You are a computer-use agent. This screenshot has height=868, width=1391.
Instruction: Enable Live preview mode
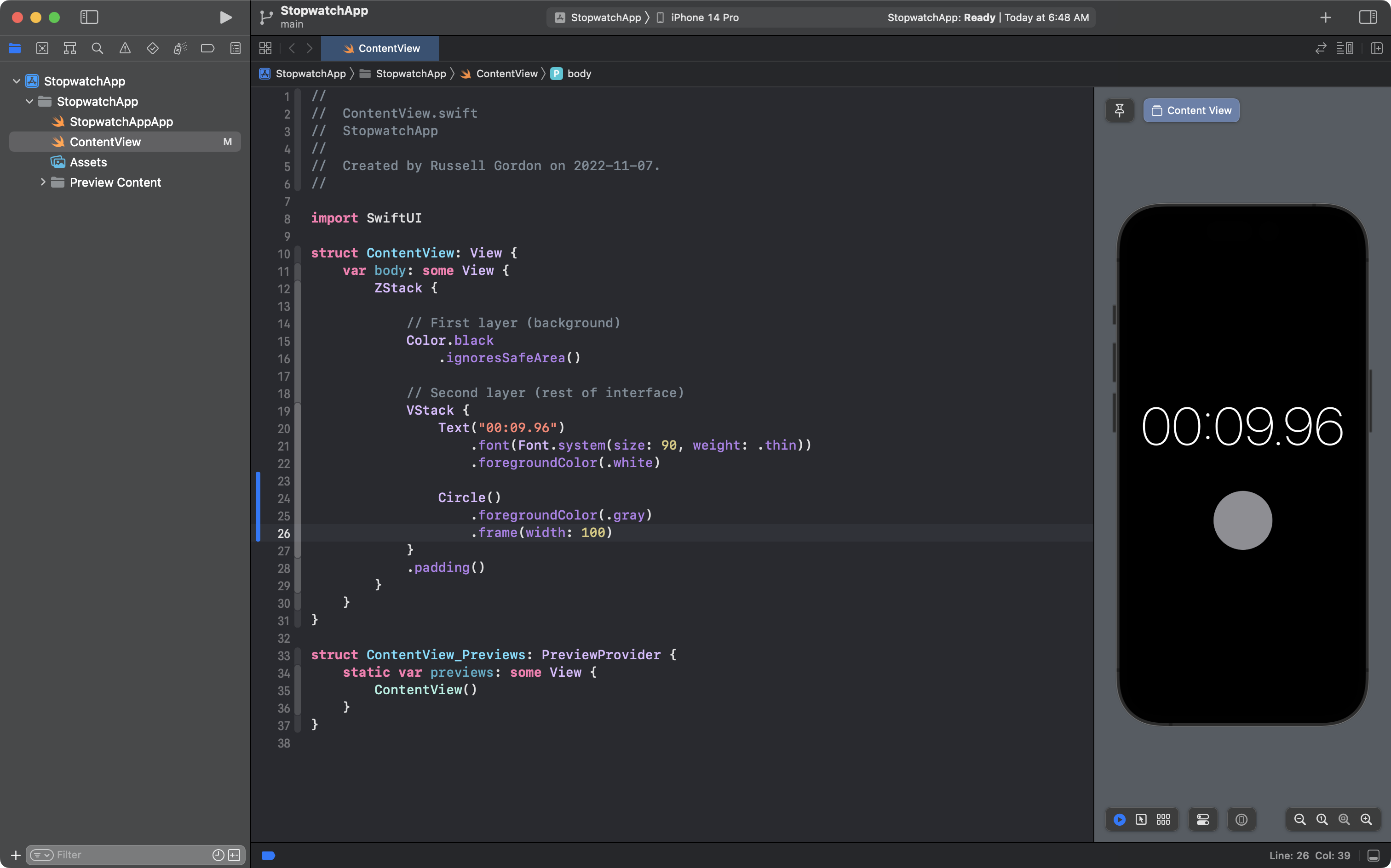1119,819
